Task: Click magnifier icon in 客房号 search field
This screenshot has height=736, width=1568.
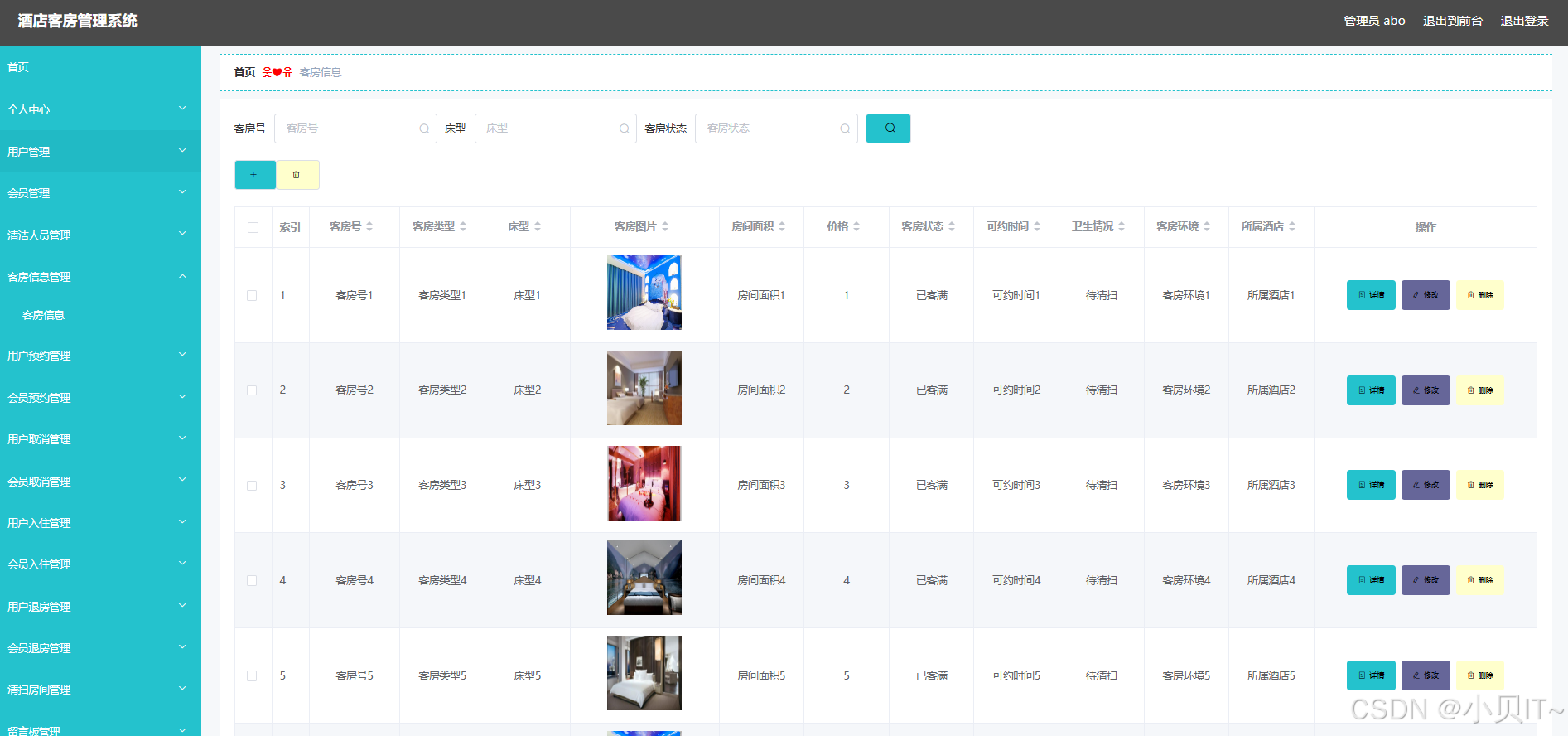Action: click(424, 128)
